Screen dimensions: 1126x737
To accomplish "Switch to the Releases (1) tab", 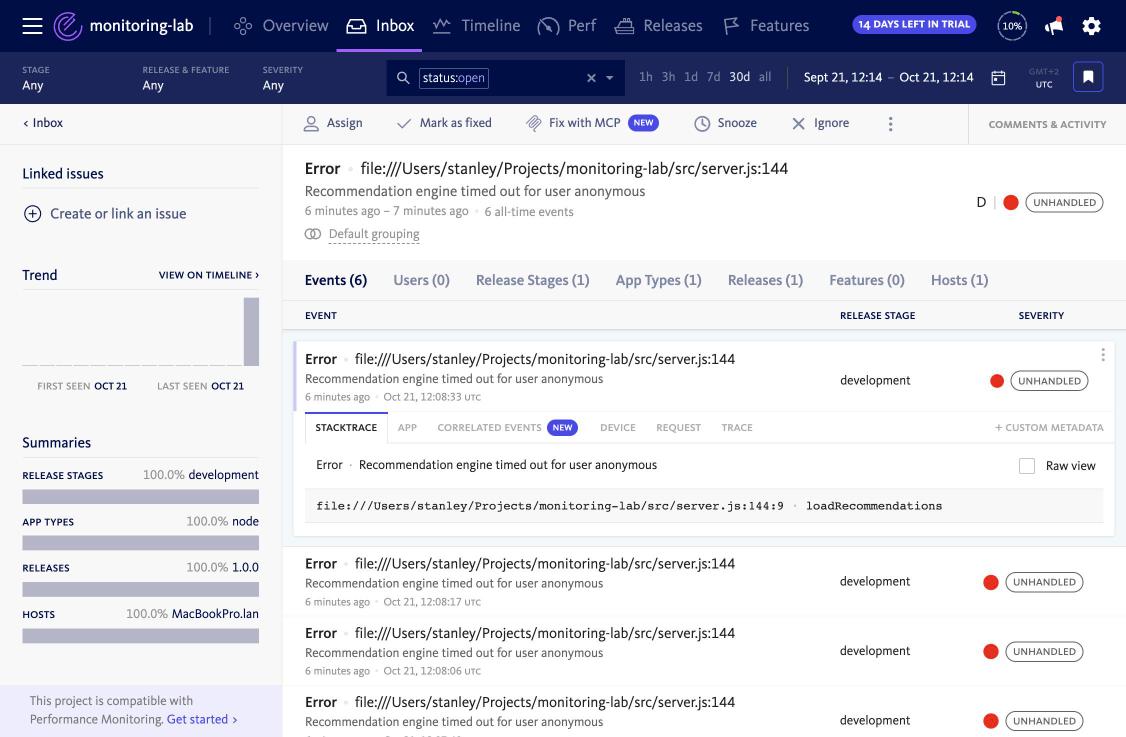I will coord(766,280).
